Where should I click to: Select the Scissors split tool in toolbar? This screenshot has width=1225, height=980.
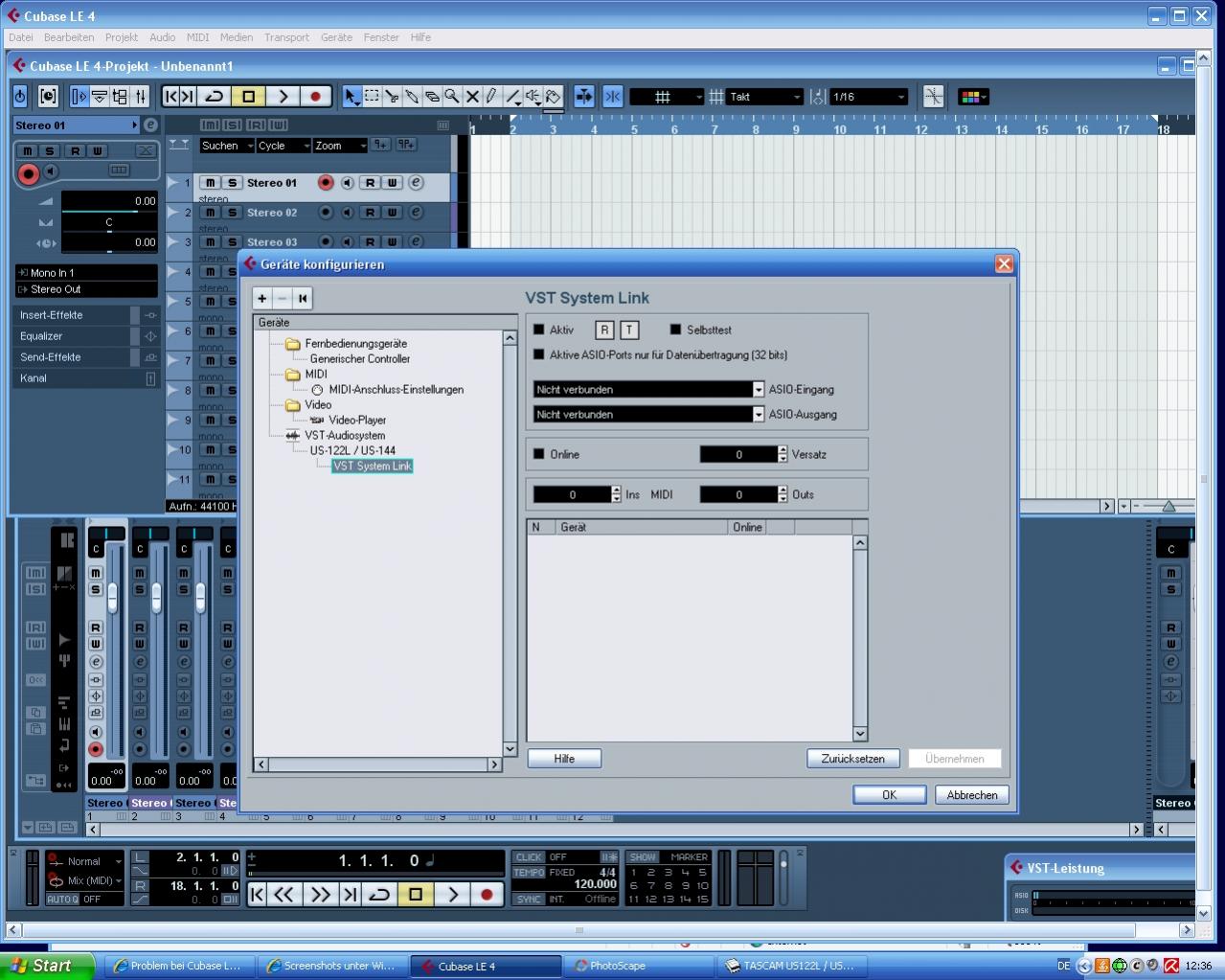click(392, 97)
